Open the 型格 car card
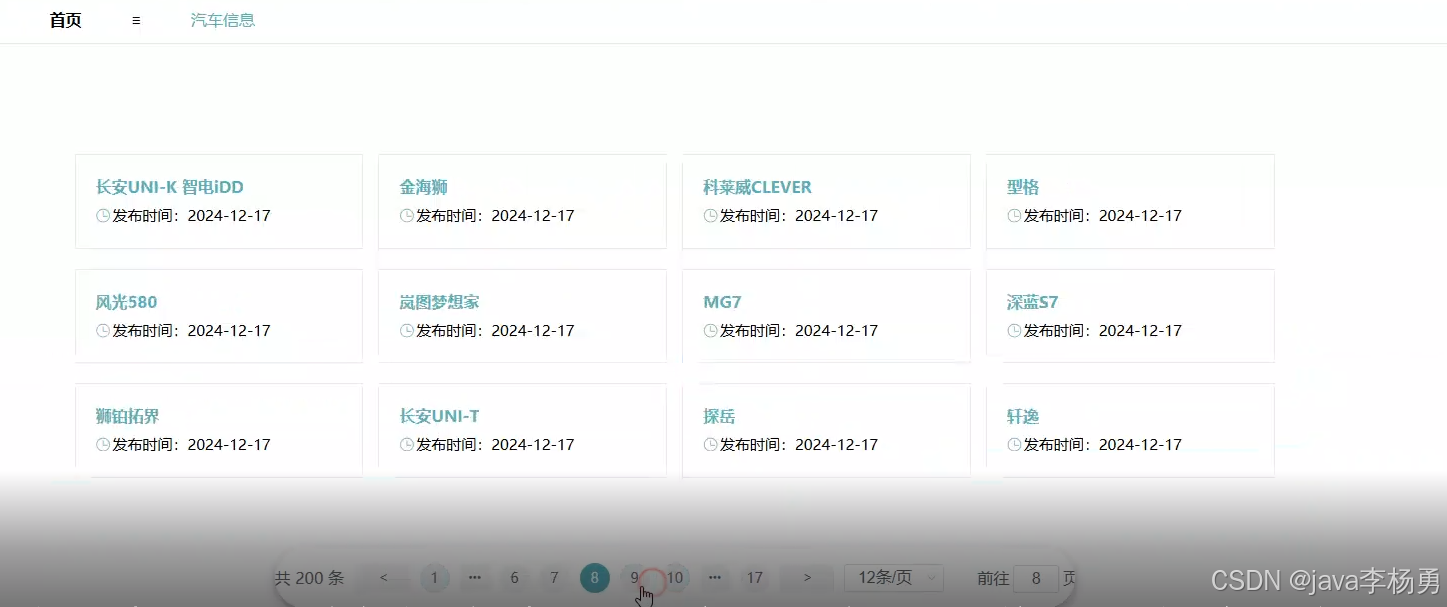The height and width of the screenshot is (607, 1447). [1130, 201]
